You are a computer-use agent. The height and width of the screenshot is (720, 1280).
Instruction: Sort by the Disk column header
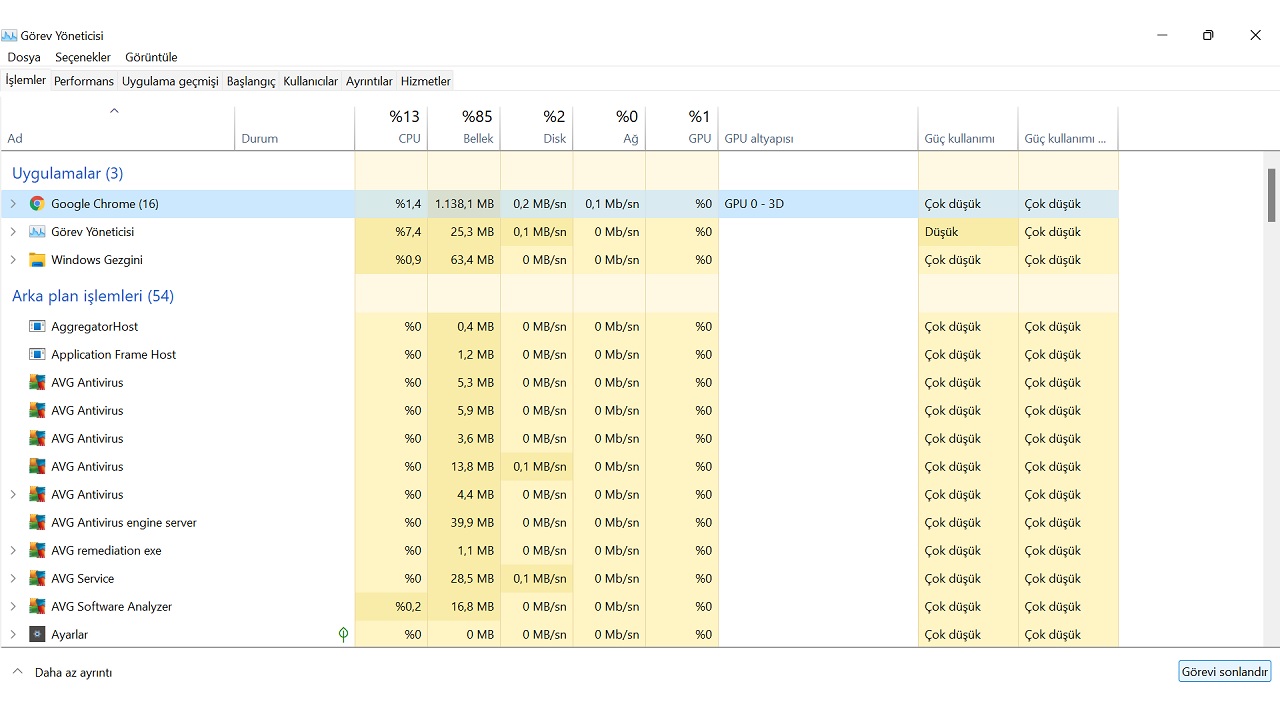click(x=537, y=128)
